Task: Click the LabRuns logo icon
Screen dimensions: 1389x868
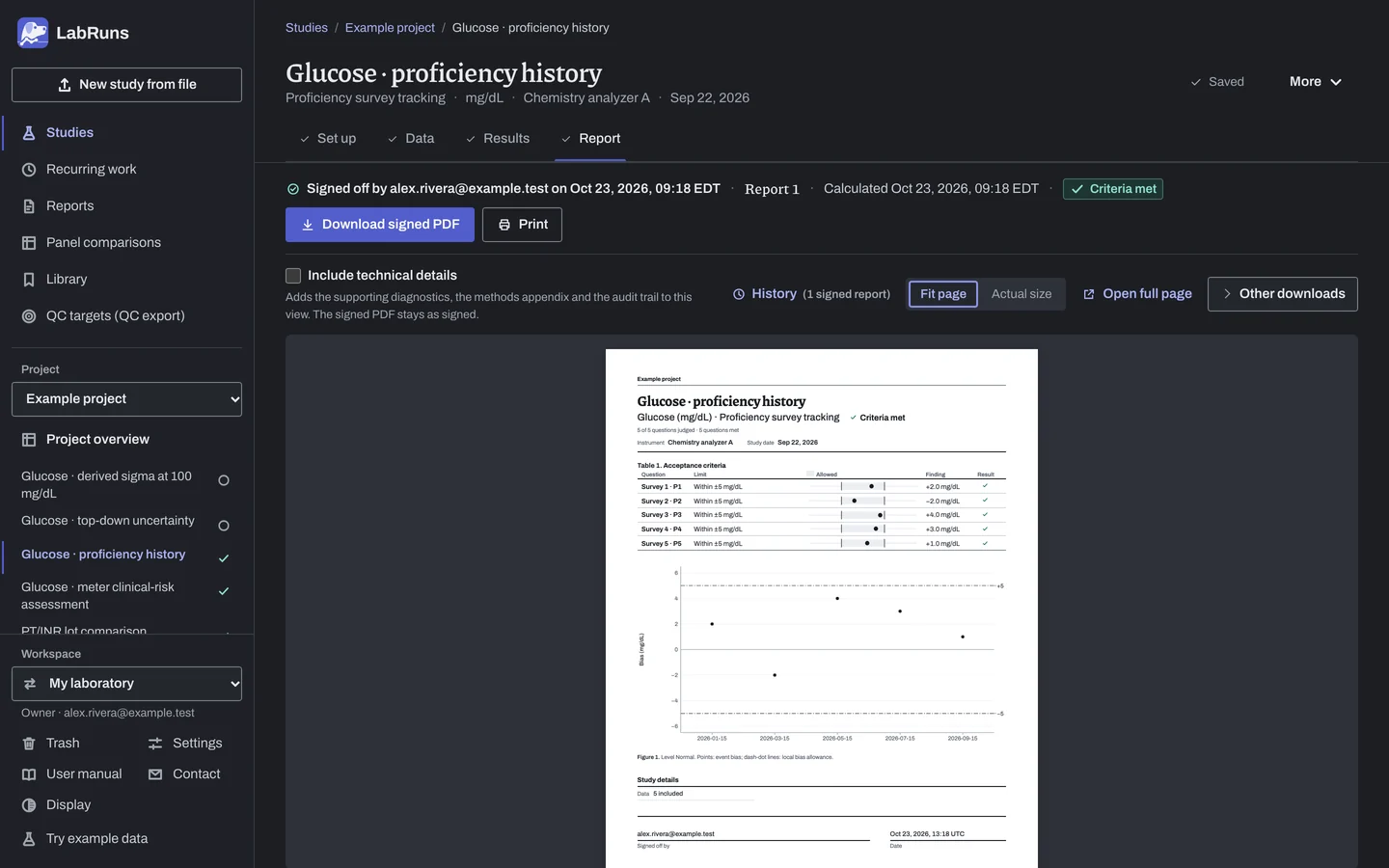Action: [33, 33]
